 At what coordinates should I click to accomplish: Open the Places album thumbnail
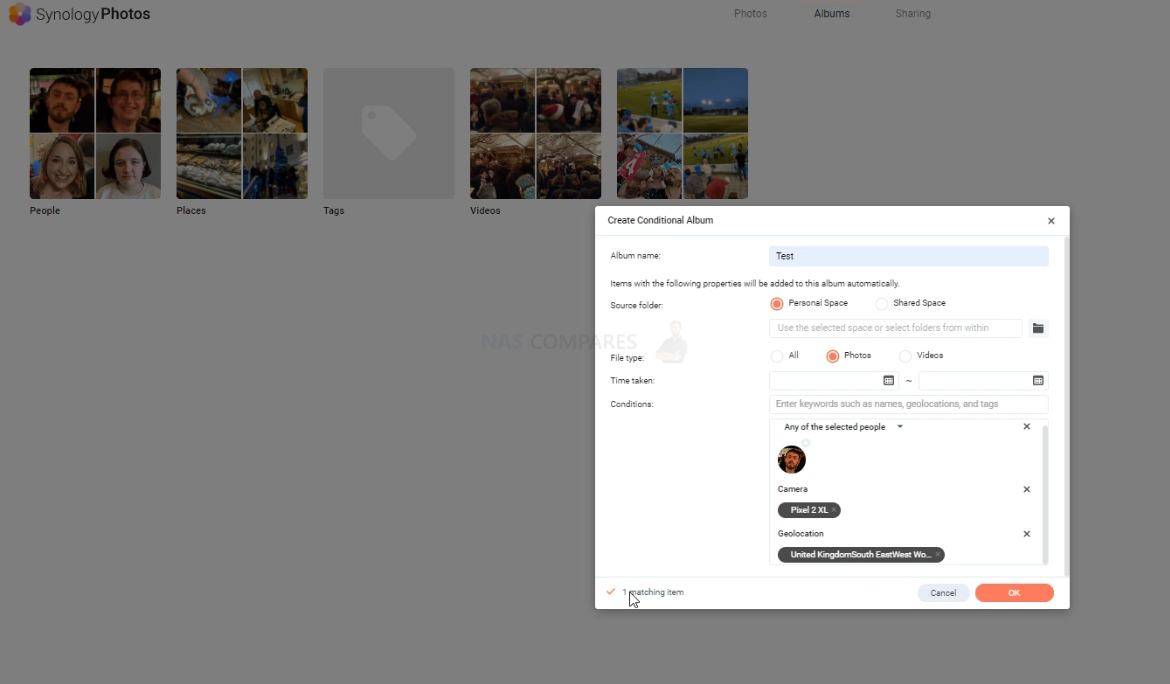click(x=242, y=134)
